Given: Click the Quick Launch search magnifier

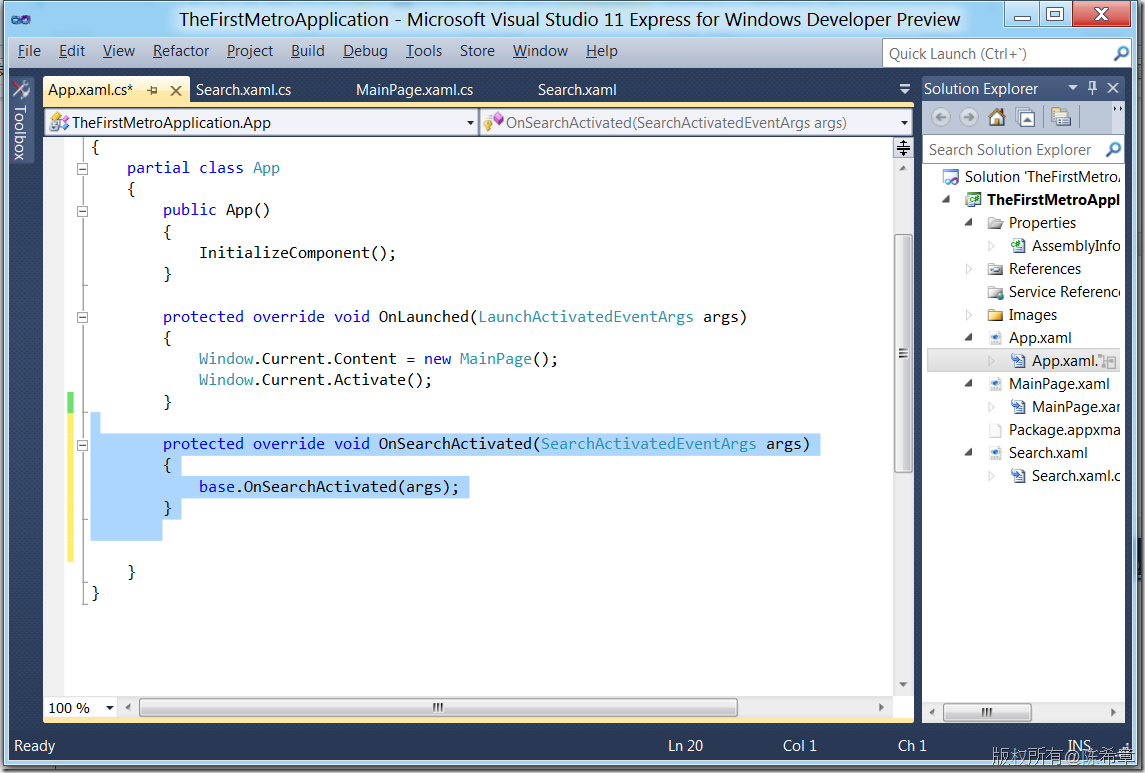Looking at the screenshot, I should pyautogui.click(x=1121, y=53).
